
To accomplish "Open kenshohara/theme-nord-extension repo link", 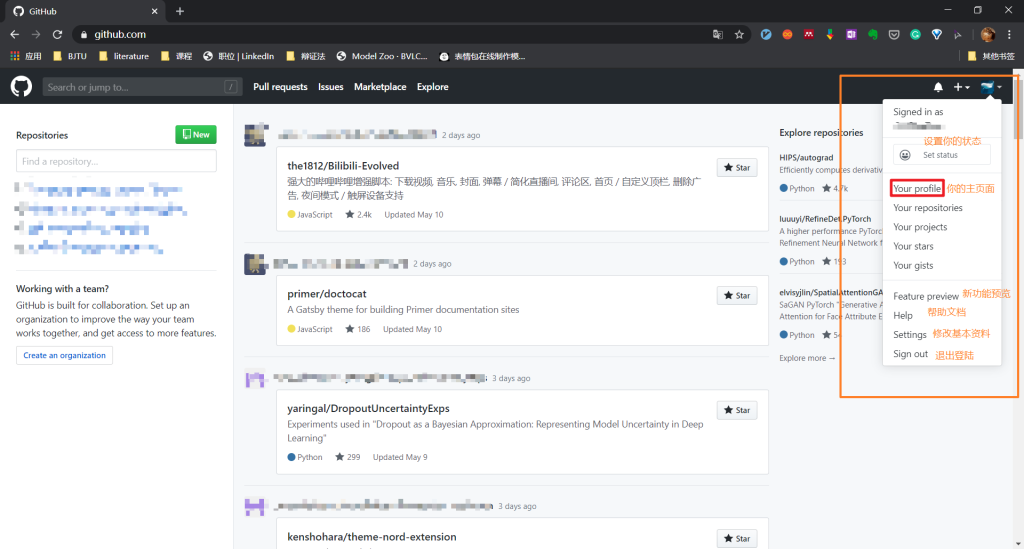I will tap(372, 537).
